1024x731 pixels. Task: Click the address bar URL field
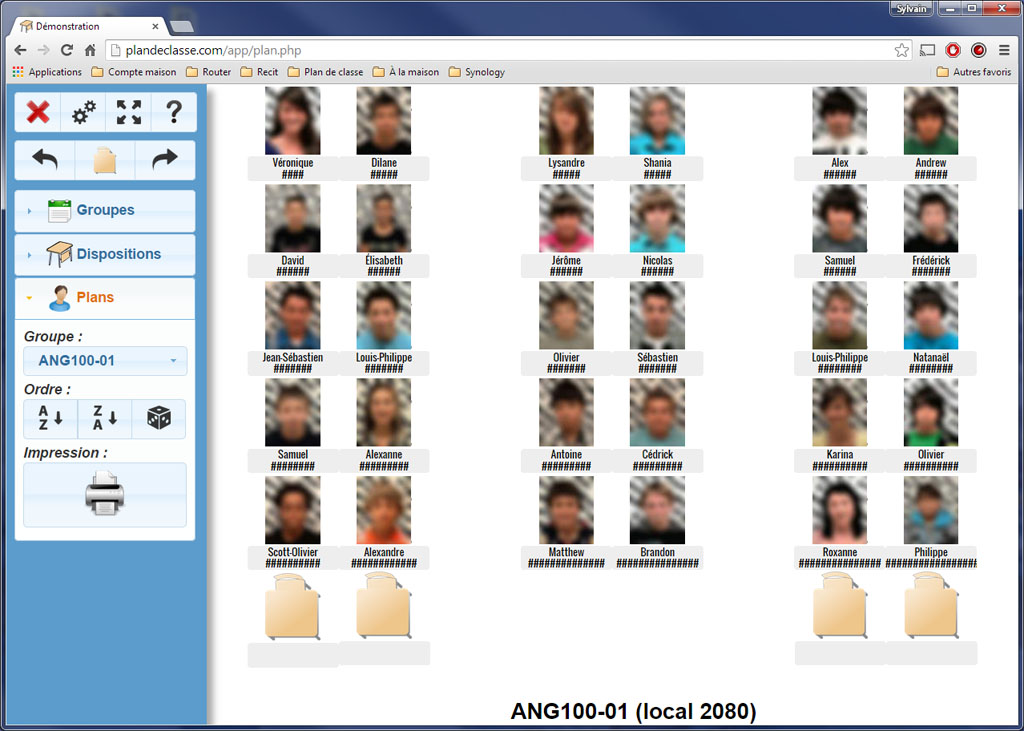pos(500,50)
